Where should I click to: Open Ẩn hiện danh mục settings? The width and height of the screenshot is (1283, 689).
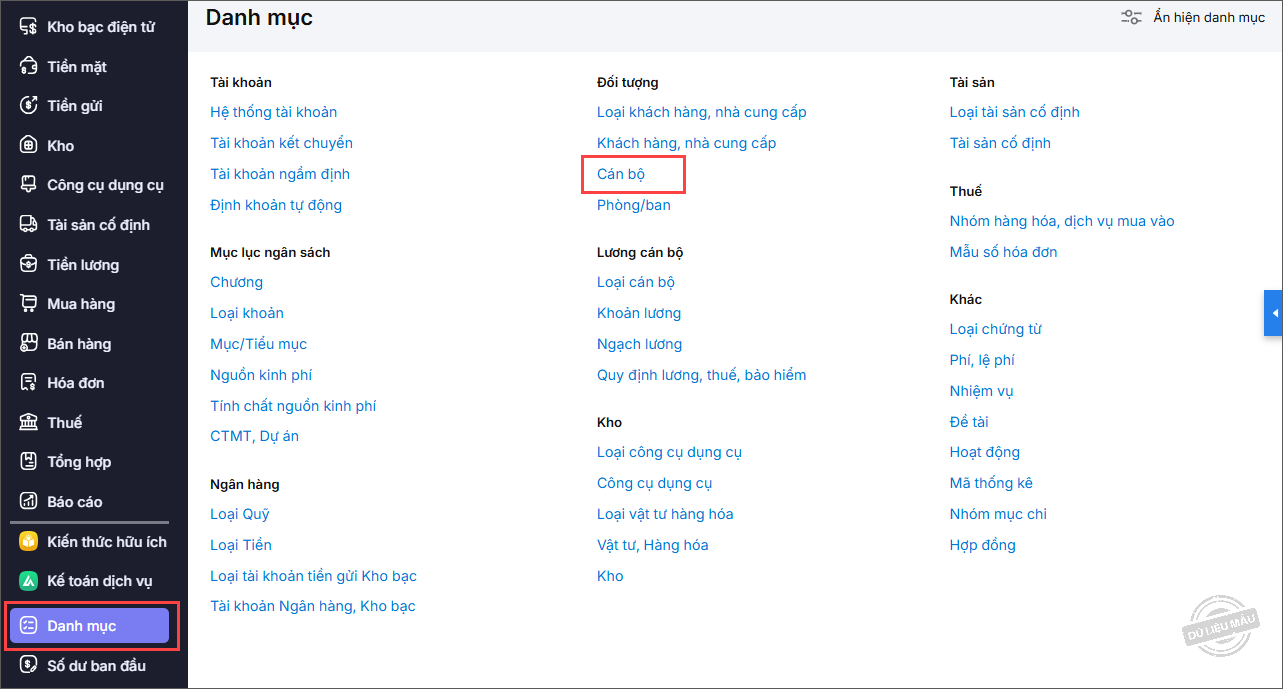1208,17
